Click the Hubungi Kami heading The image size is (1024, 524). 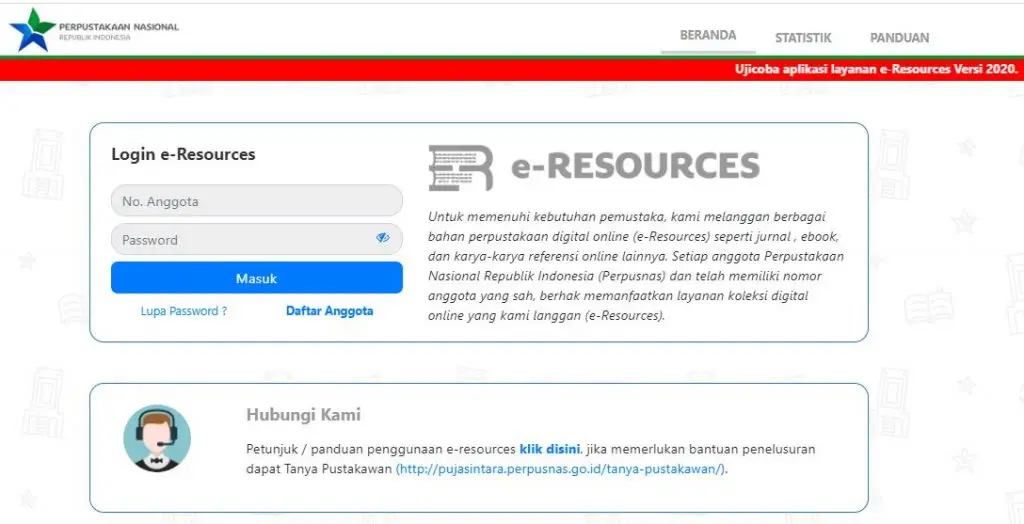[303, 415]
